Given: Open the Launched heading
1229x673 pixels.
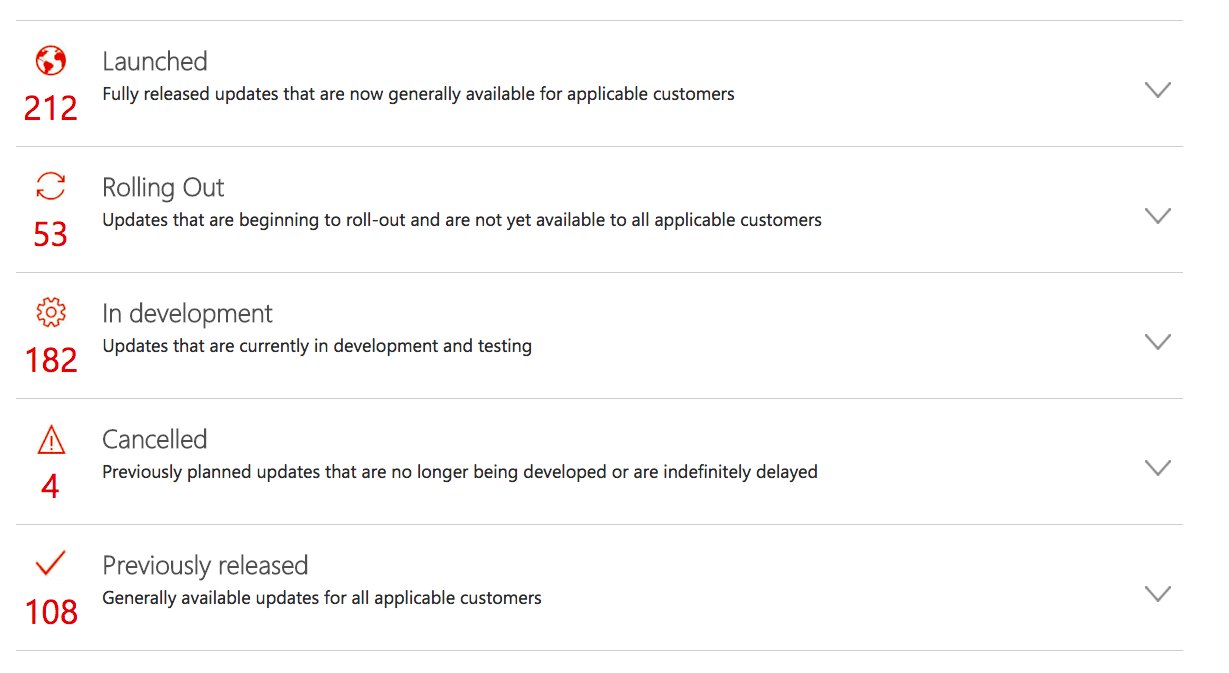Looking at the screenshot, I should tap(155, 61).
